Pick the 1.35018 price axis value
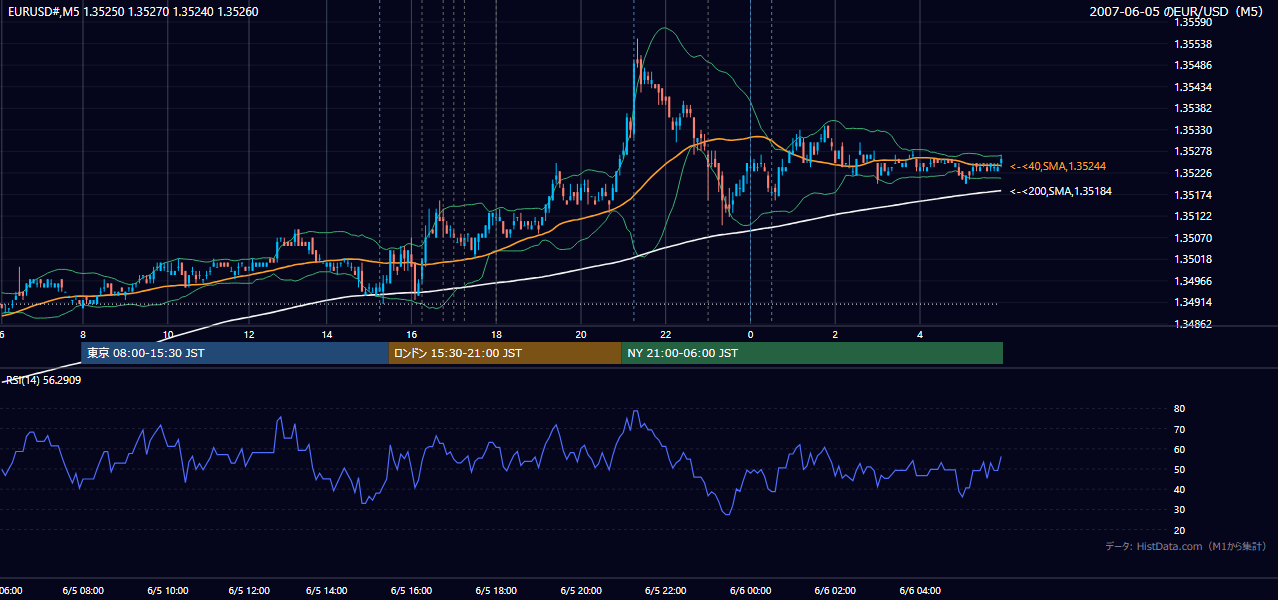The width and height of the screenshot is (1278, 600). pos(1194,259)
